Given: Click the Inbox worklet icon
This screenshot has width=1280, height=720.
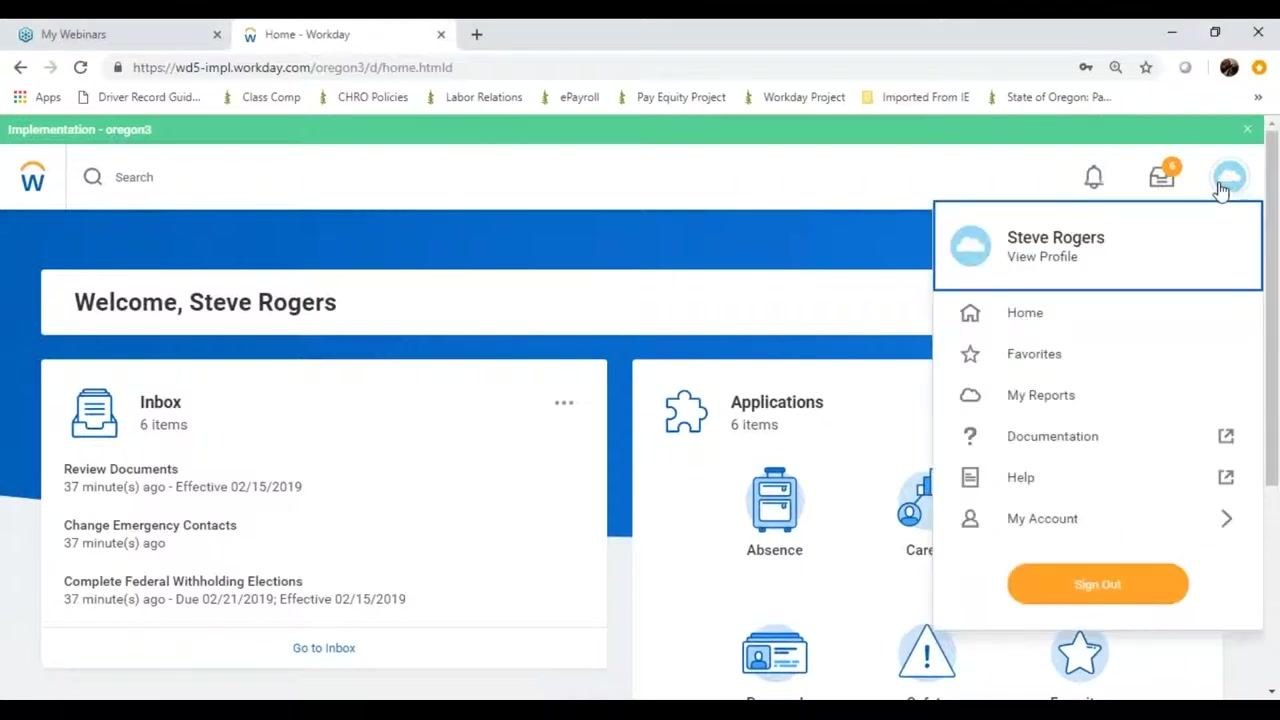Looking at the screenshot, I should coord(94,412).
